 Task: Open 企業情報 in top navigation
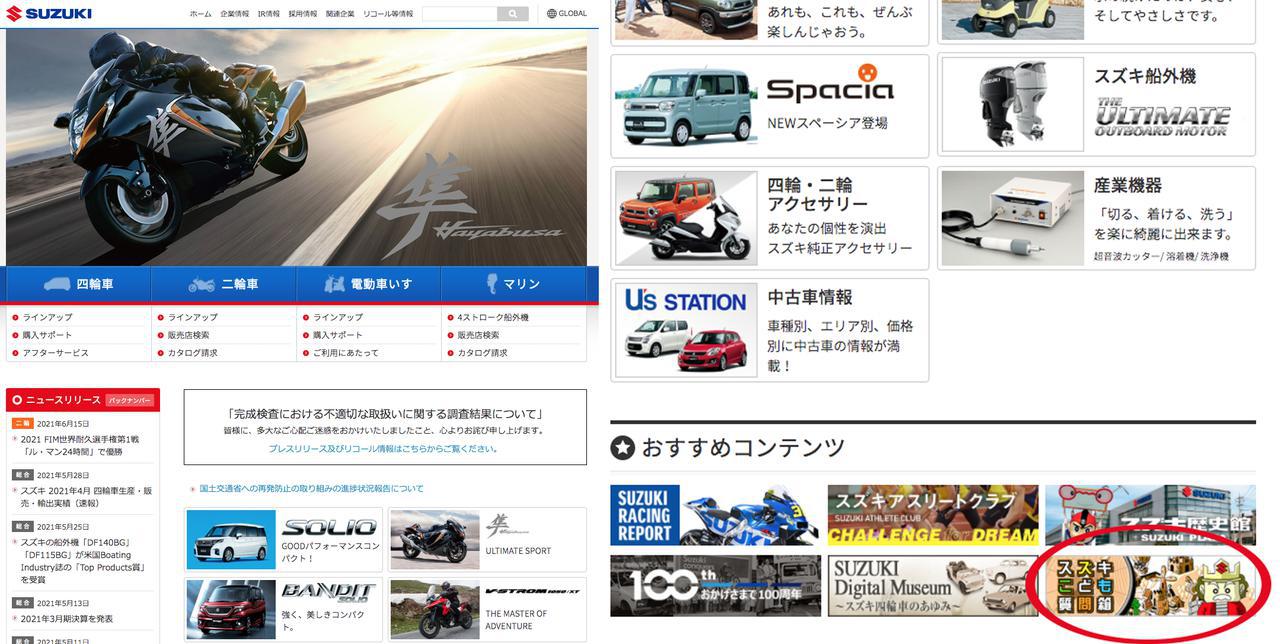(x=235, y=14)
